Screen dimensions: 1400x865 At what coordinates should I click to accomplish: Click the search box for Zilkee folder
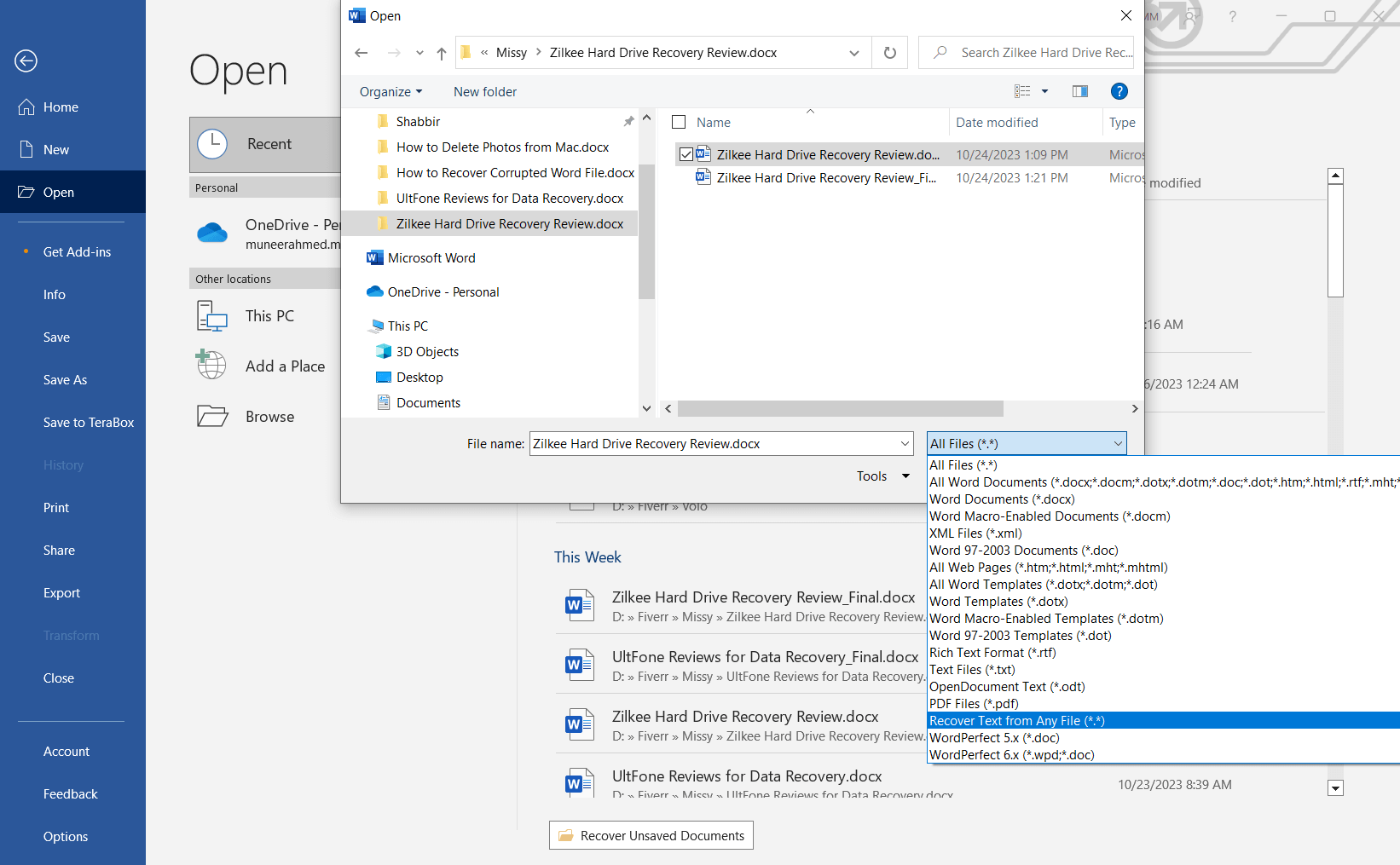1036,52
